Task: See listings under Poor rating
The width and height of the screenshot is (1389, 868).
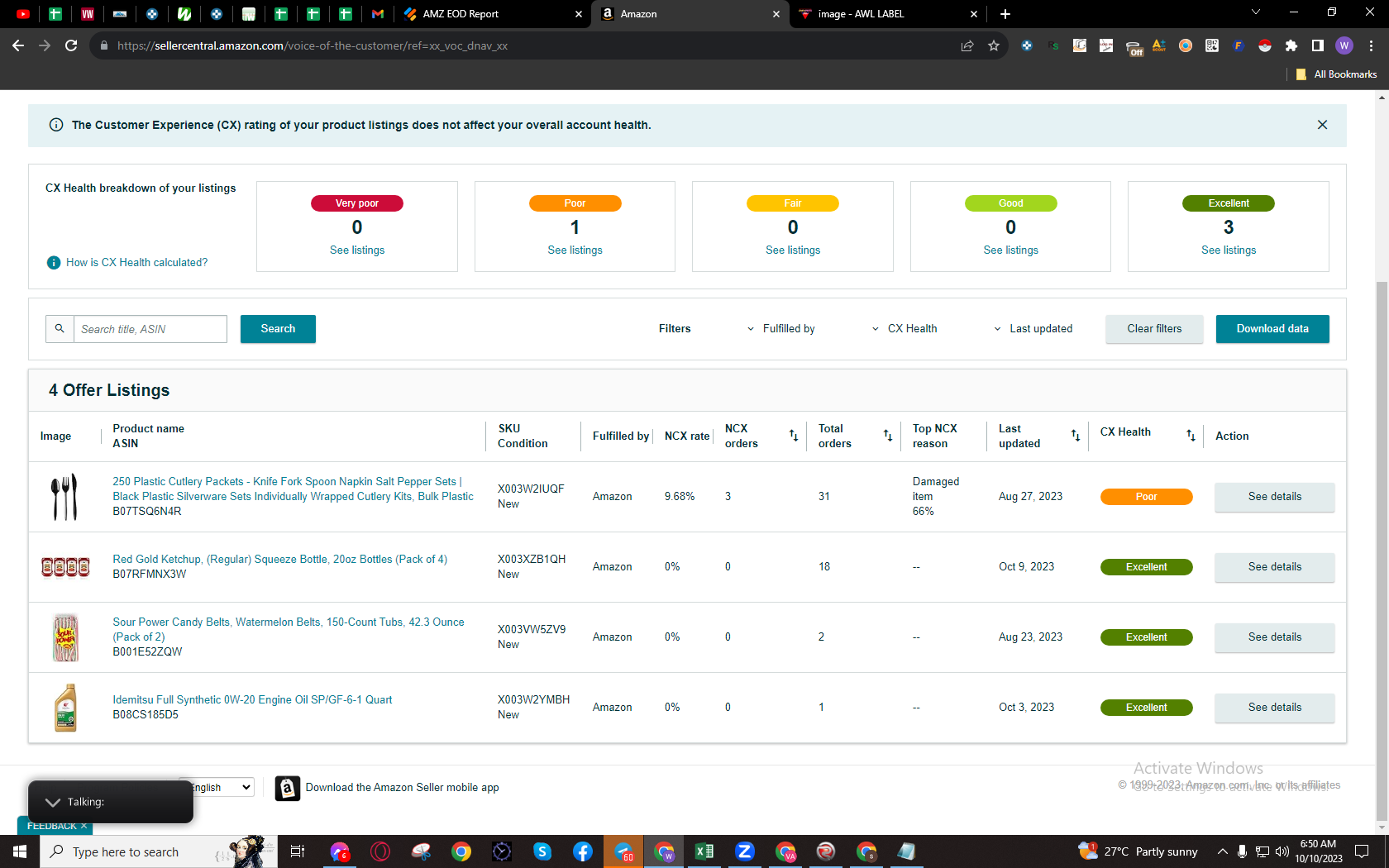Action: coord(575,250)
